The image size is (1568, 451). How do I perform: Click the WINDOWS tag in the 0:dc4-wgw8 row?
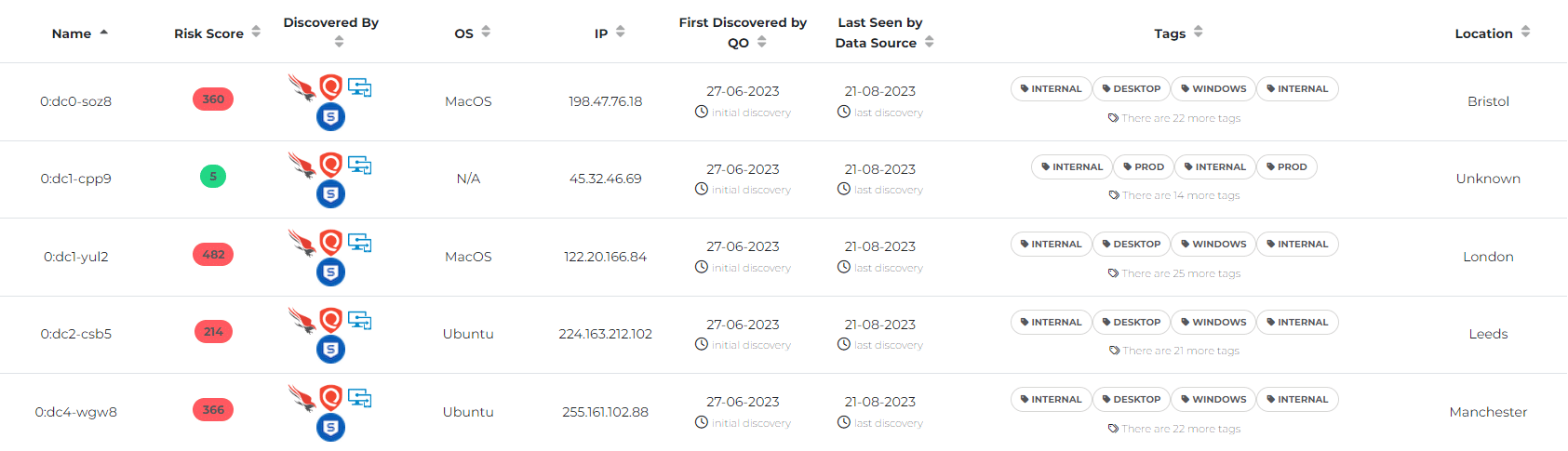pyautogui.click(x=1213, y=400)
